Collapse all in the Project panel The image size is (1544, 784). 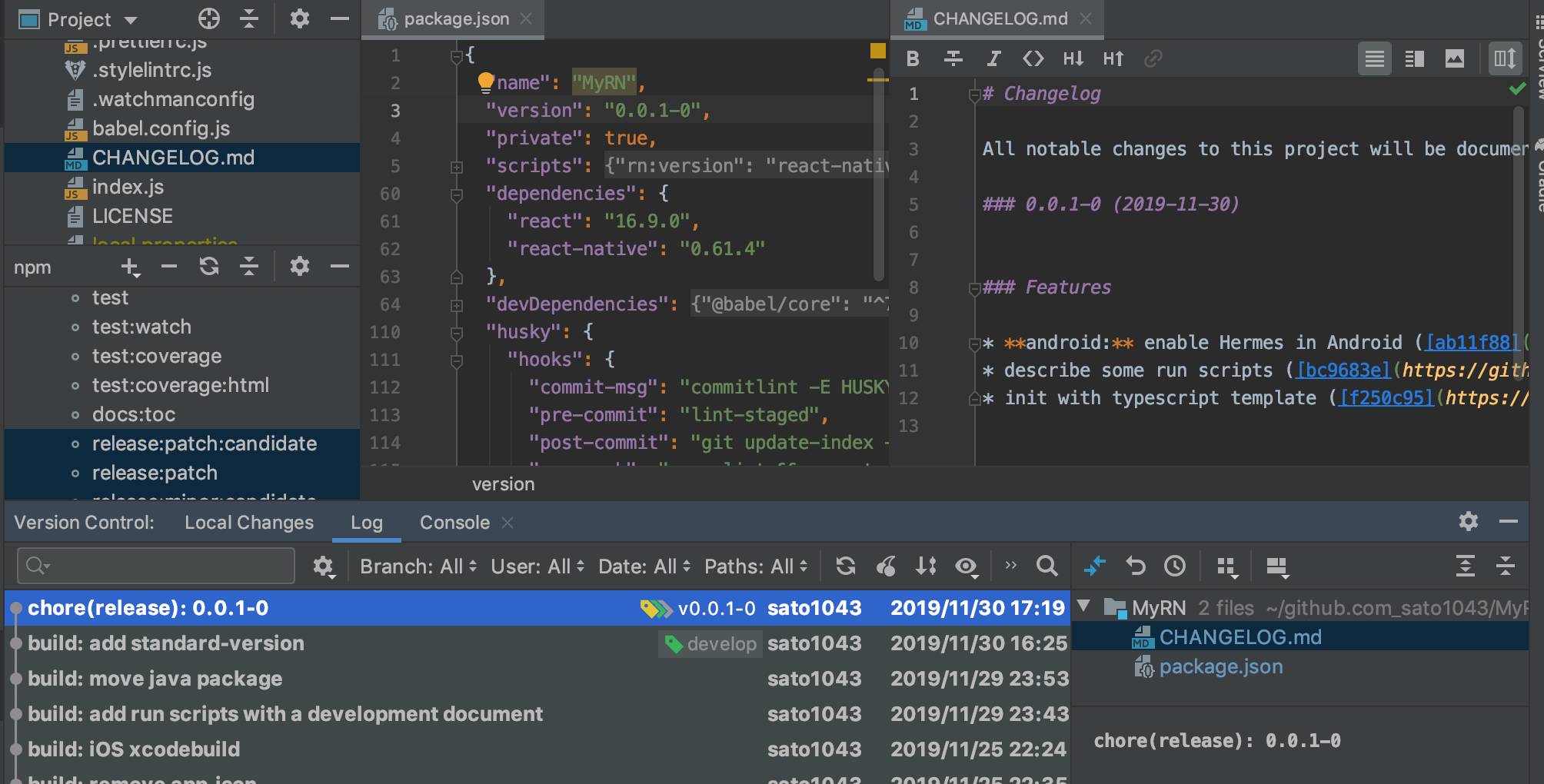[248, 18]
